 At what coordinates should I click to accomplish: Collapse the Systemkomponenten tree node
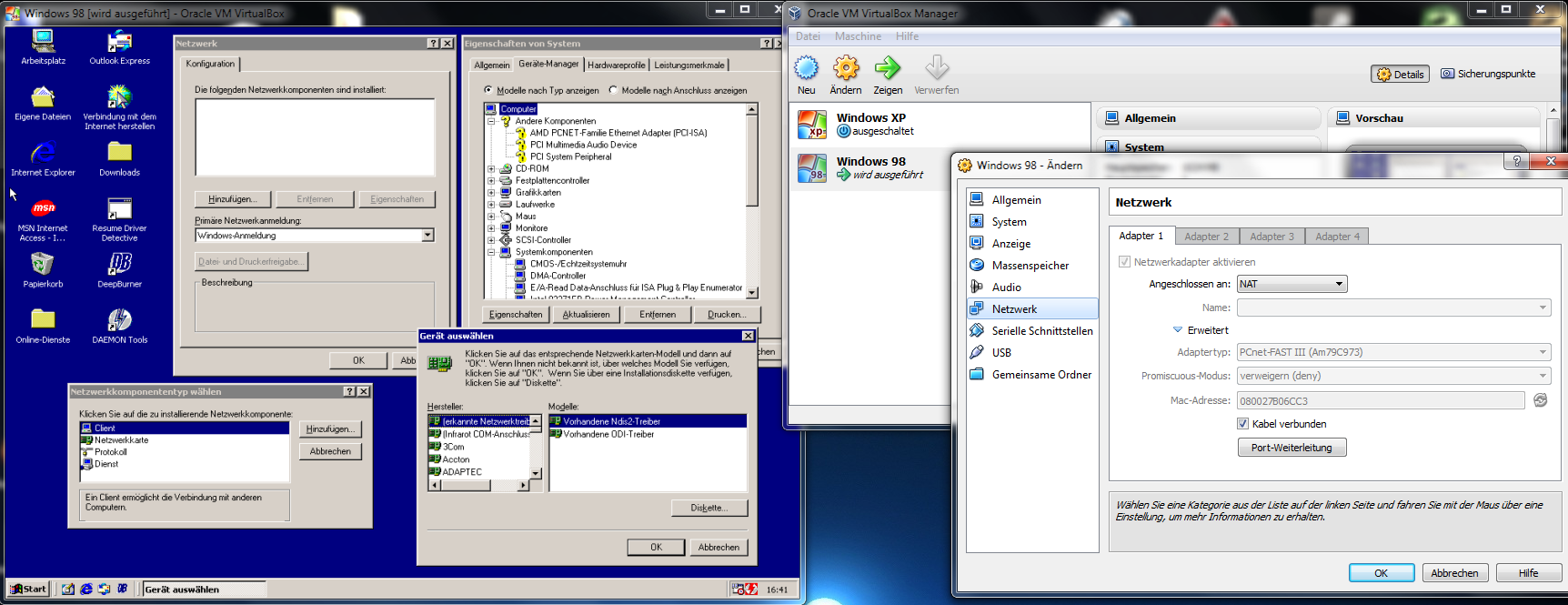(x=491, y=252)
